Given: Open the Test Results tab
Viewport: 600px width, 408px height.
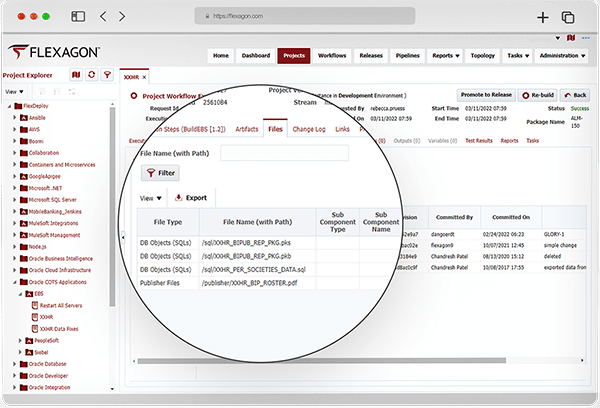Looking at the screenshot, I should click(x=479, y=141).
